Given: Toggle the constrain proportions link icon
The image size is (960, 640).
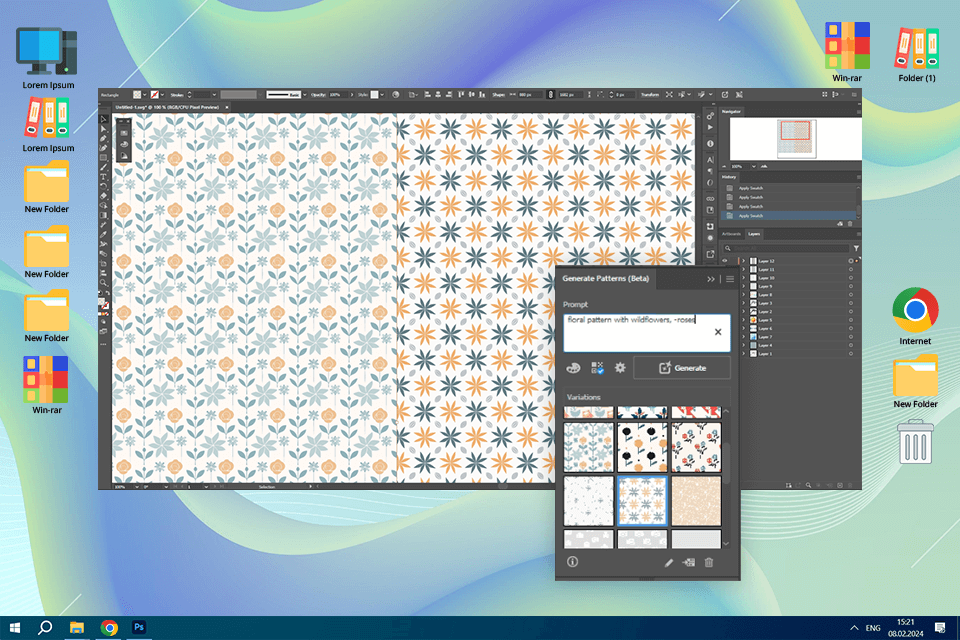Looking at the screenshot, I should (x=550, y=95).
